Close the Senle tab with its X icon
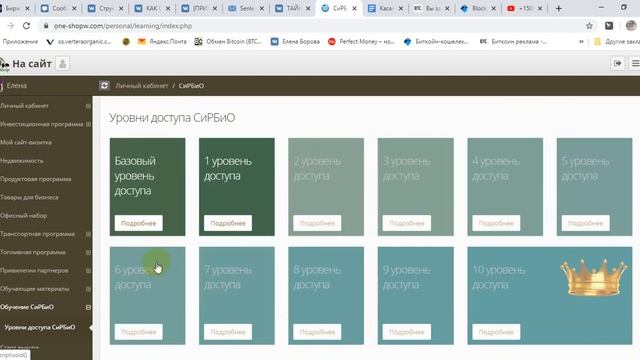The height and width of the screenshot is (360, 640). click(x=262, y=8)
